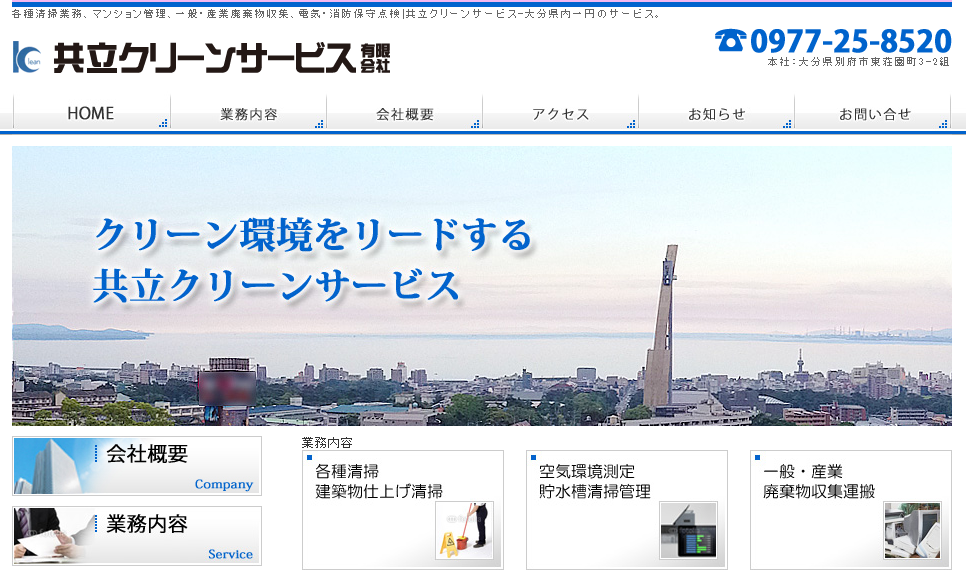Click the 有限会社 text beside logo
Screen dimensions: 966x575
(x=375, y=58)
